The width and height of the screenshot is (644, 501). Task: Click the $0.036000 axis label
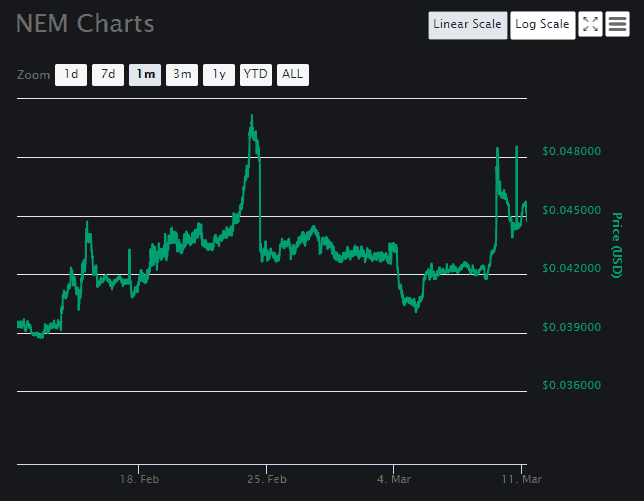click(571, 385)
